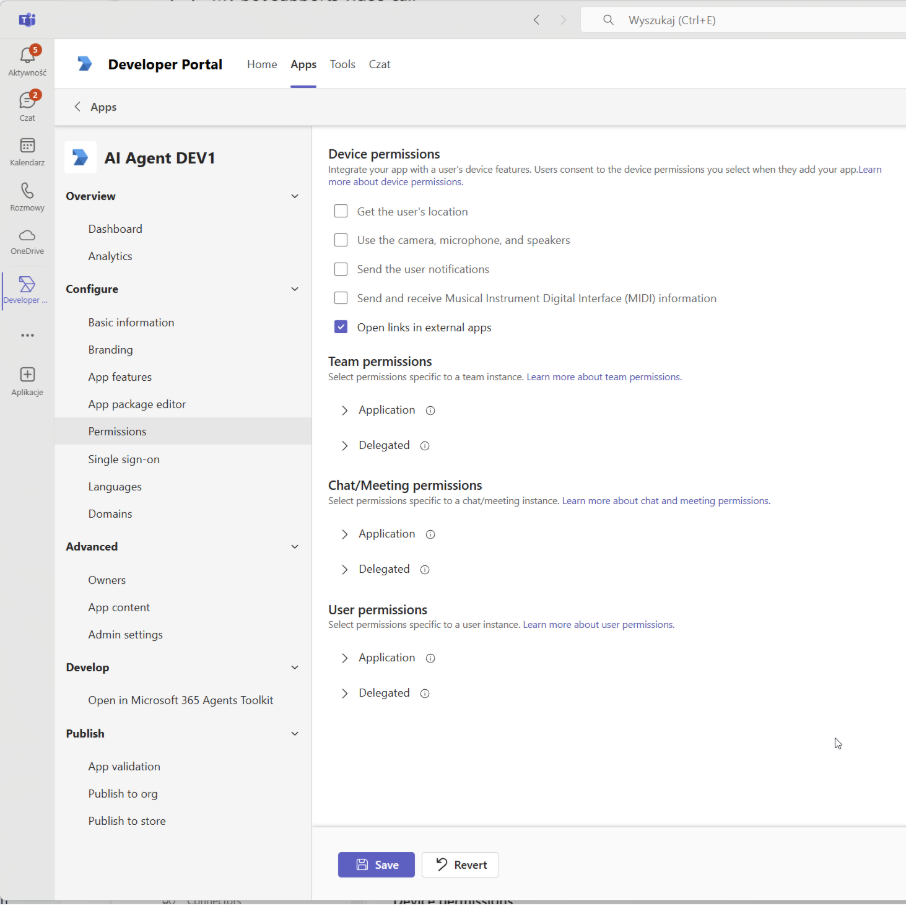Select Single sign-on in the sidebar
This screenshot has height=906, width=906.
(124, 459)
